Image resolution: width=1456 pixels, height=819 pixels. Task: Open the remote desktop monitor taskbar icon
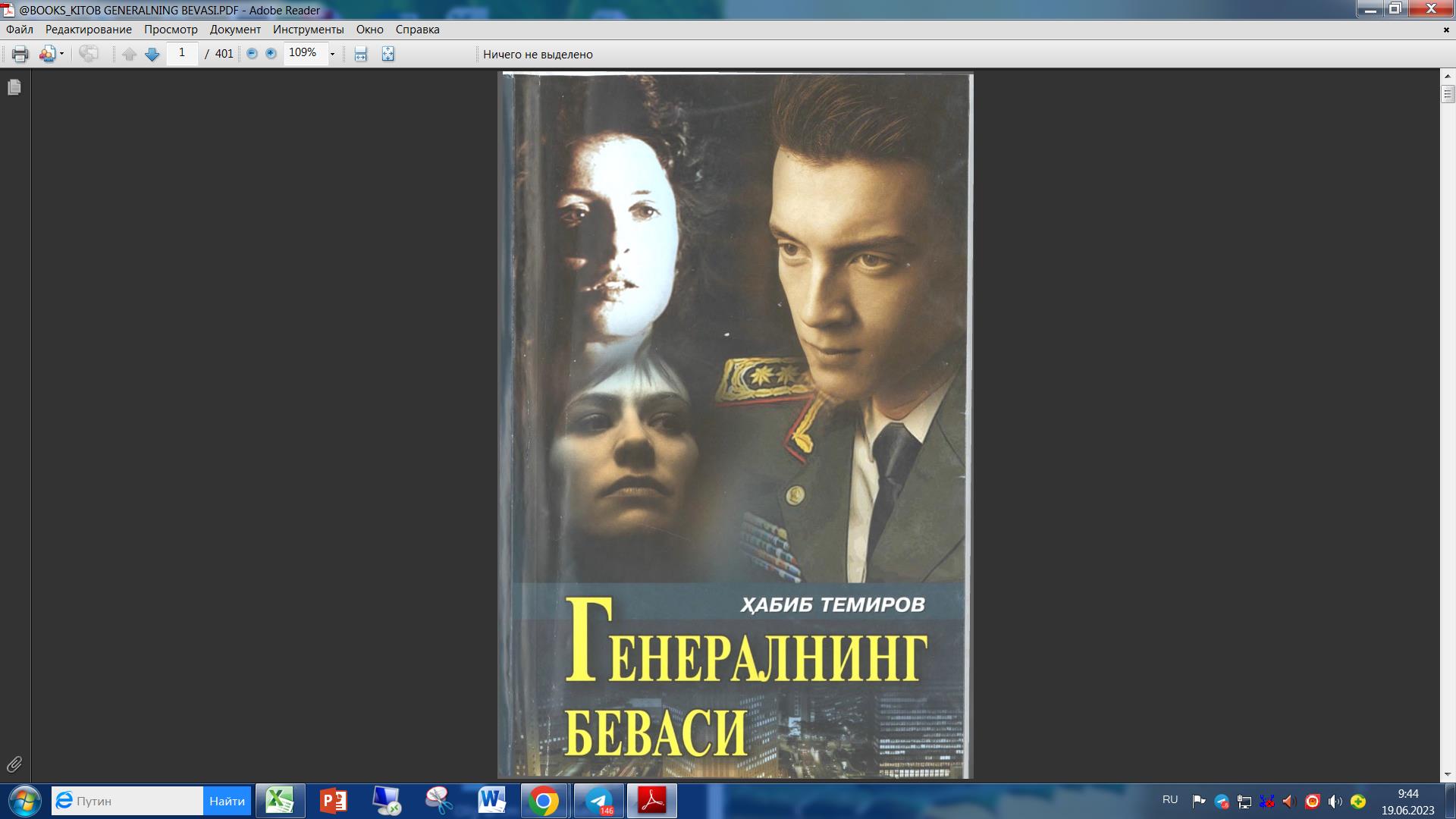[x=387, y=801]
